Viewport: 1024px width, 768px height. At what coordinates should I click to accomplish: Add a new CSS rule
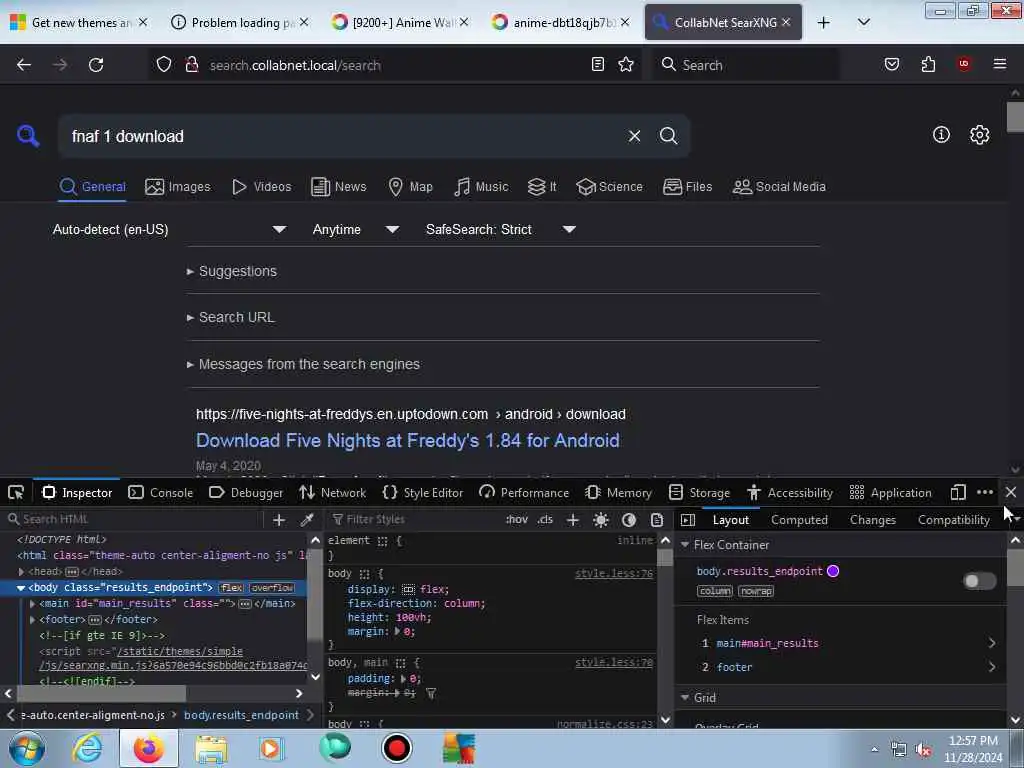[x=573, y=520]
